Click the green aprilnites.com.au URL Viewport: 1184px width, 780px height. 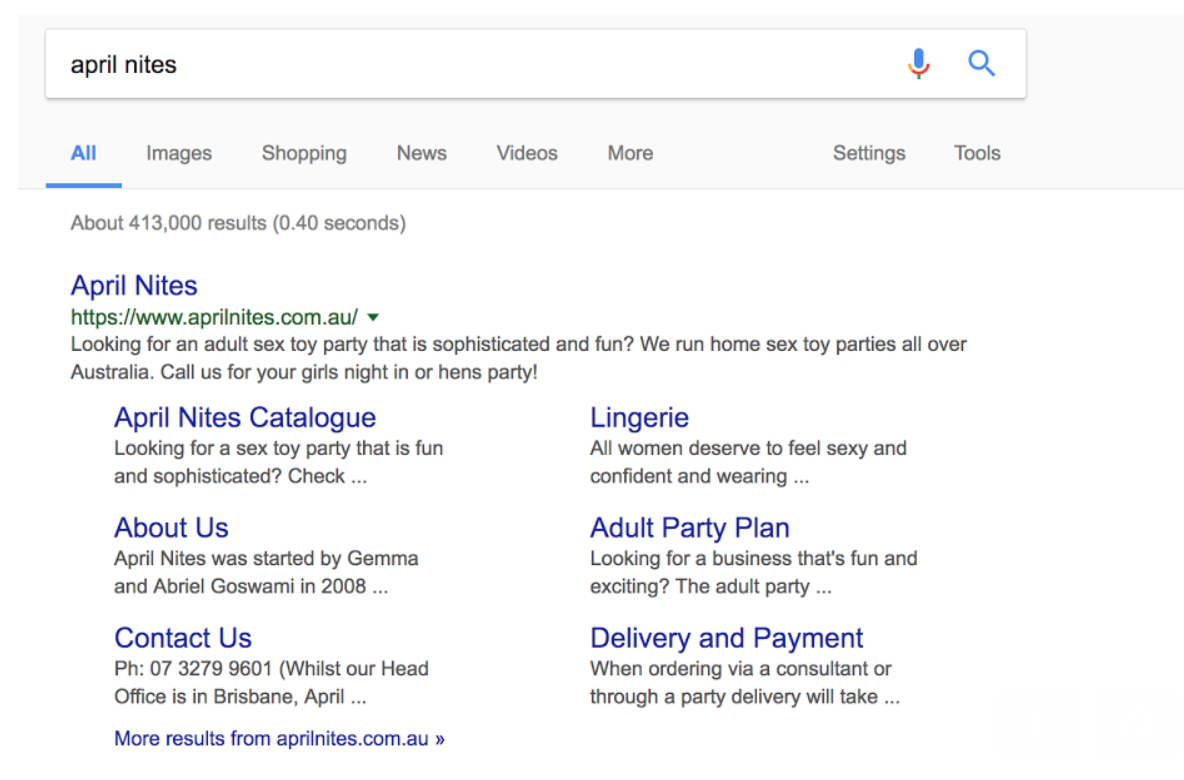point(214,317)
